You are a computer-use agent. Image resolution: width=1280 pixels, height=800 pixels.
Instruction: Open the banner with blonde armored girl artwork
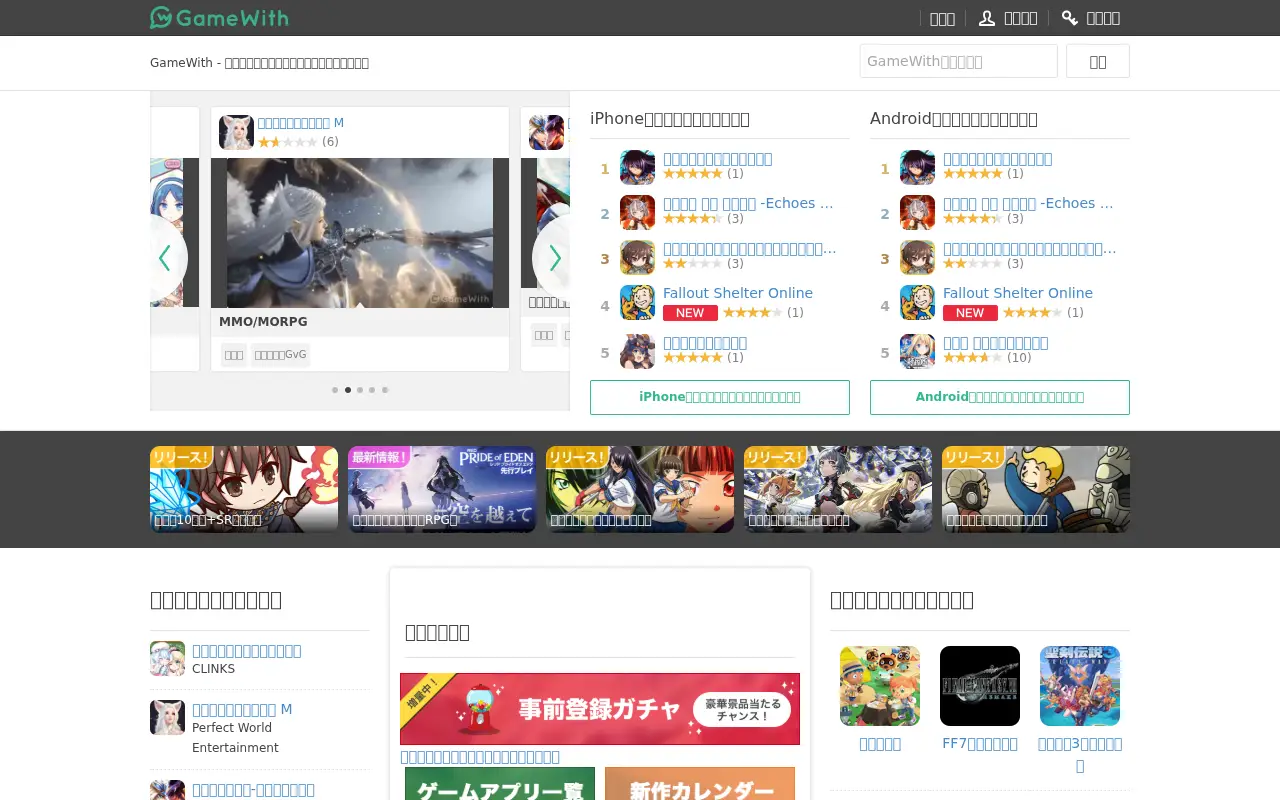click(838, 489)
